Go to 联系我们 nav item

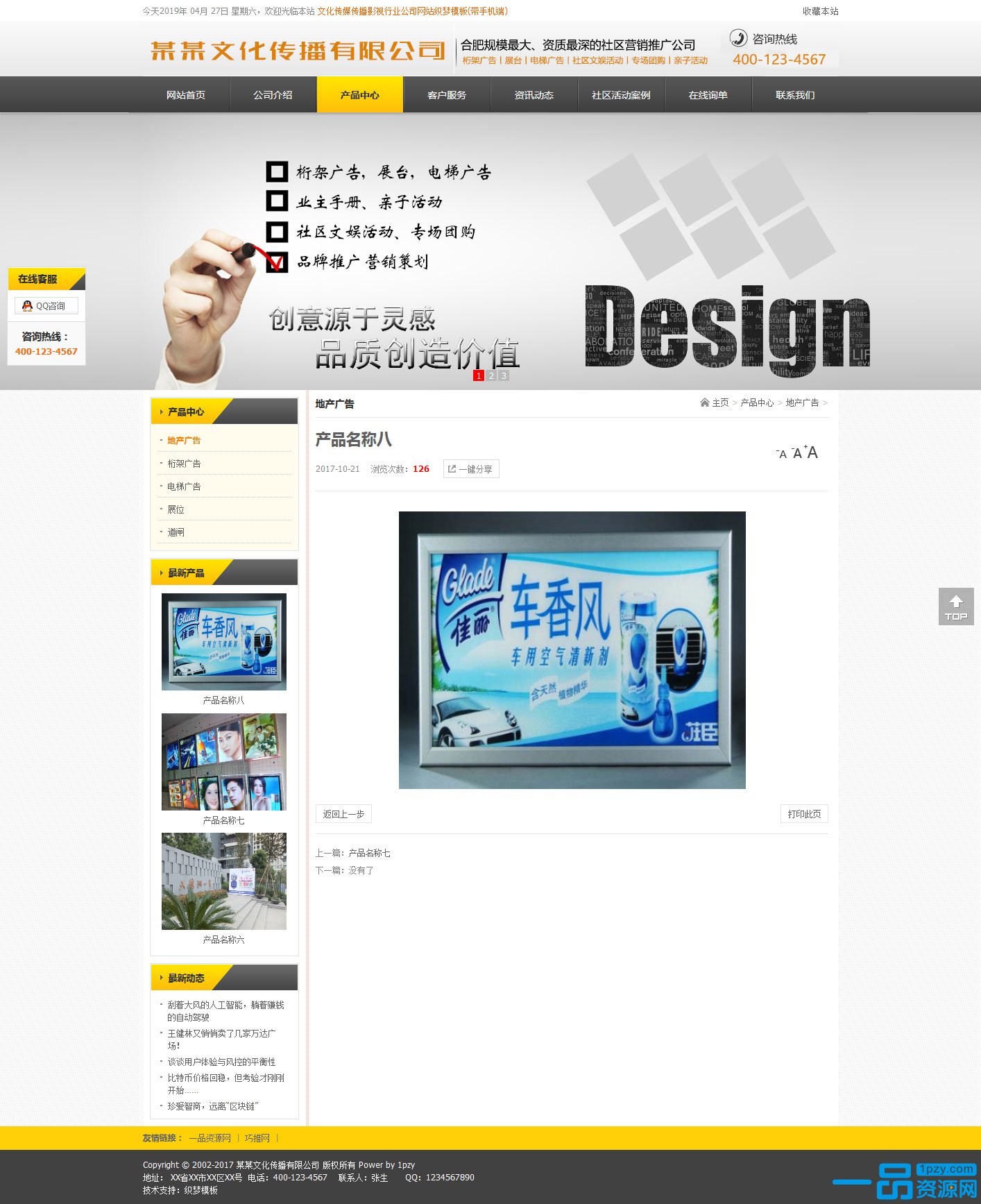(795, 95)
